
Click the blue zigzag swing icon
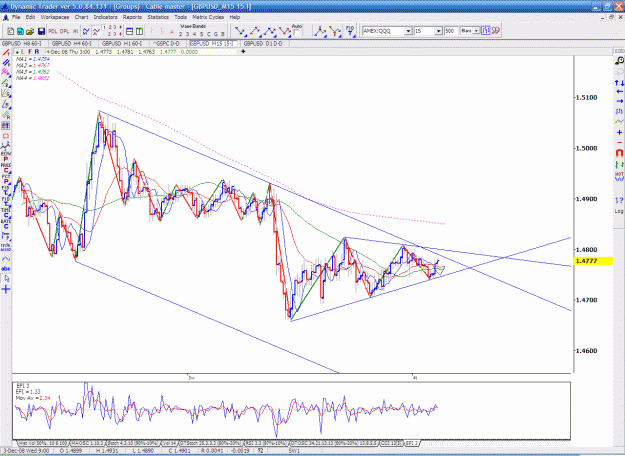(86, 31)
